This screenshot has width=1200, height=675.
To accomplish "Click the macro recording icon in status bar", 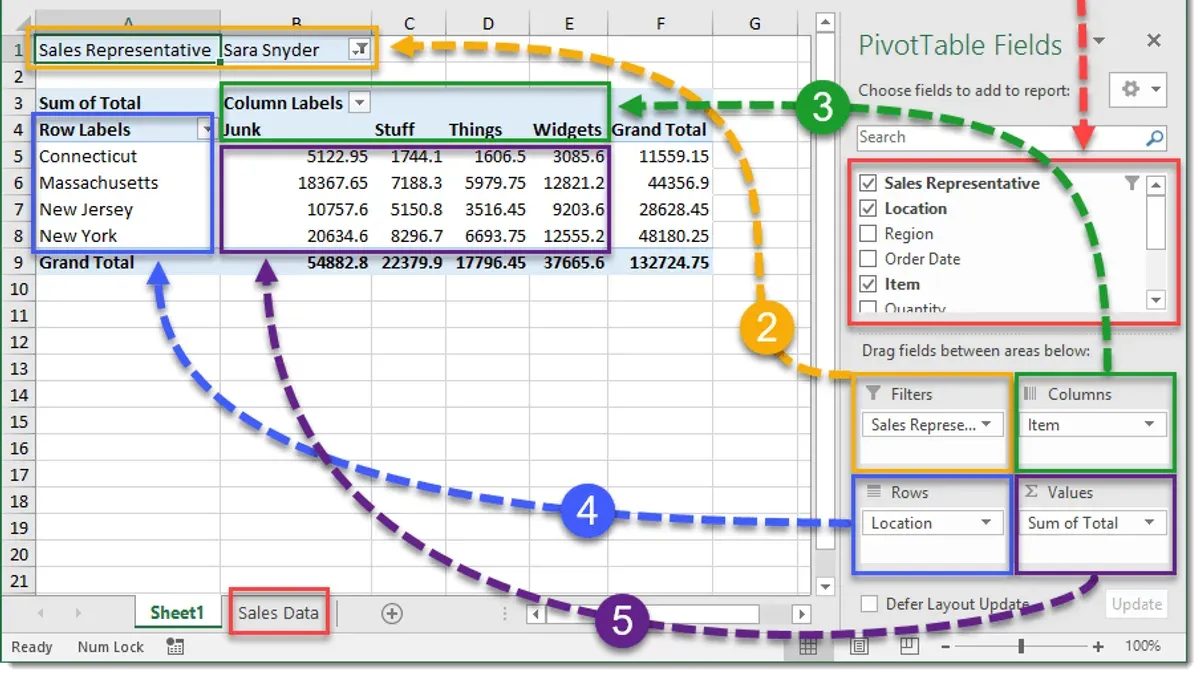I will (176, 647).
